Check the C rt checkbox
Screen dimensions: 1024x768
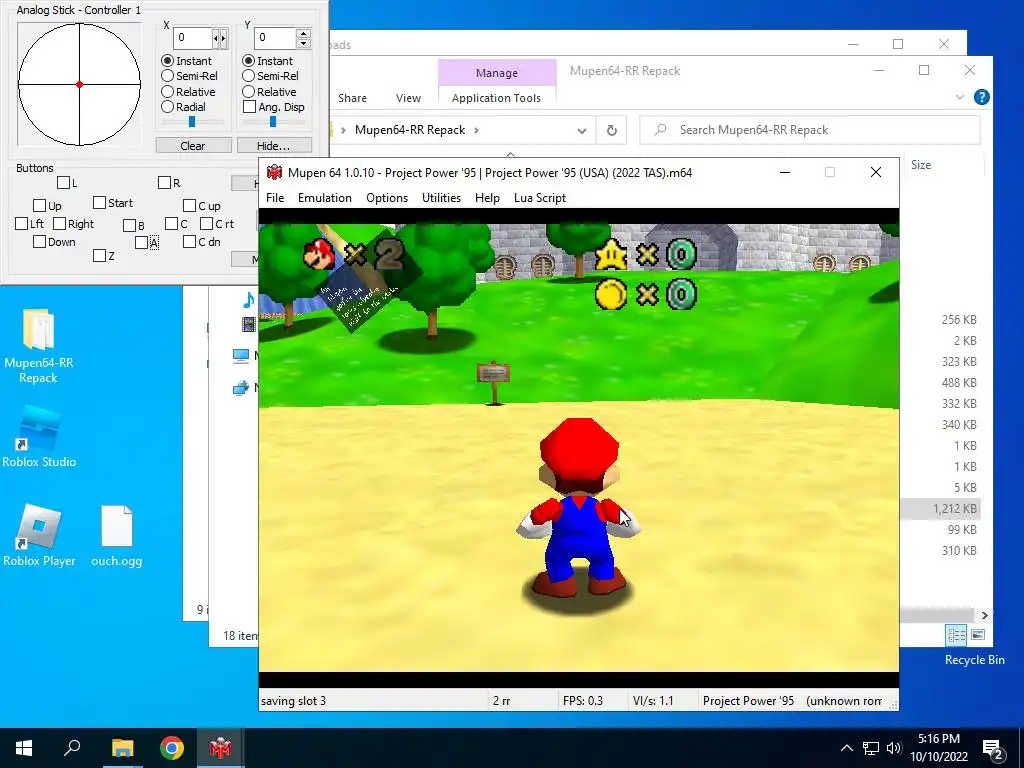[206, 224]
